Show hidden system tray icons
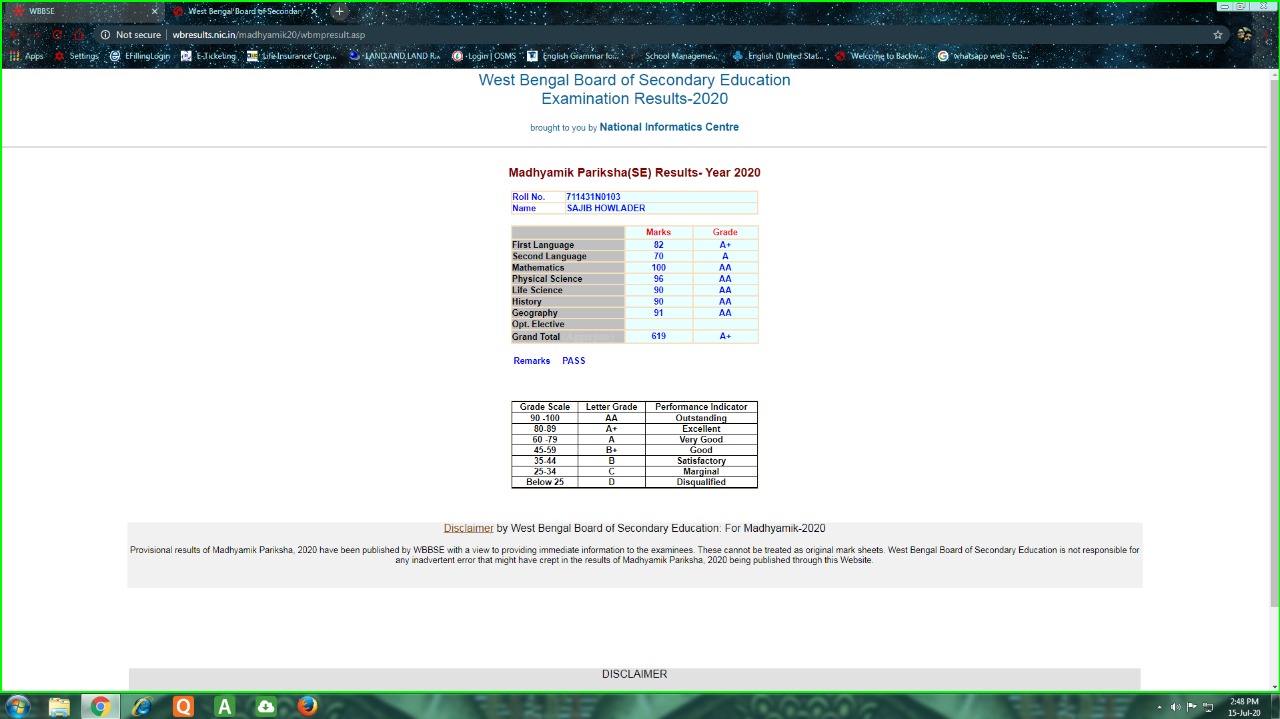The image size is (1280, 719). click(x=1160, y=707)
